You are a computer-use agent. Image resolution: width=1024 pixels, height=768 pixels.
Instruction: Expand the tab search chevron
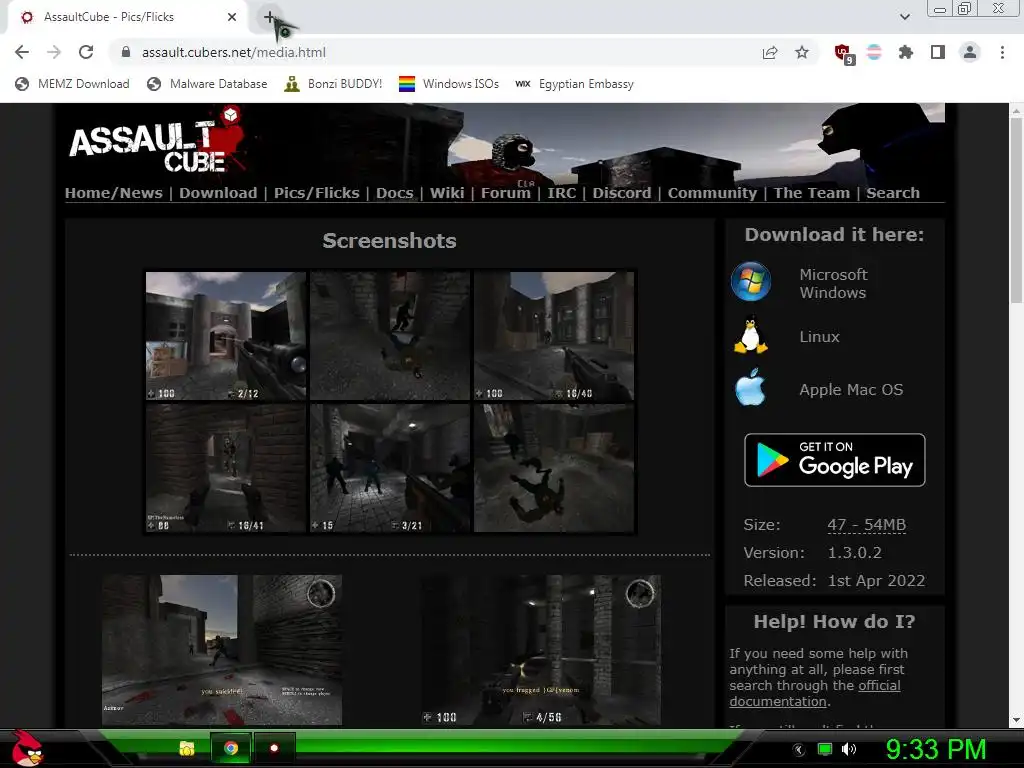pos(904,17)
